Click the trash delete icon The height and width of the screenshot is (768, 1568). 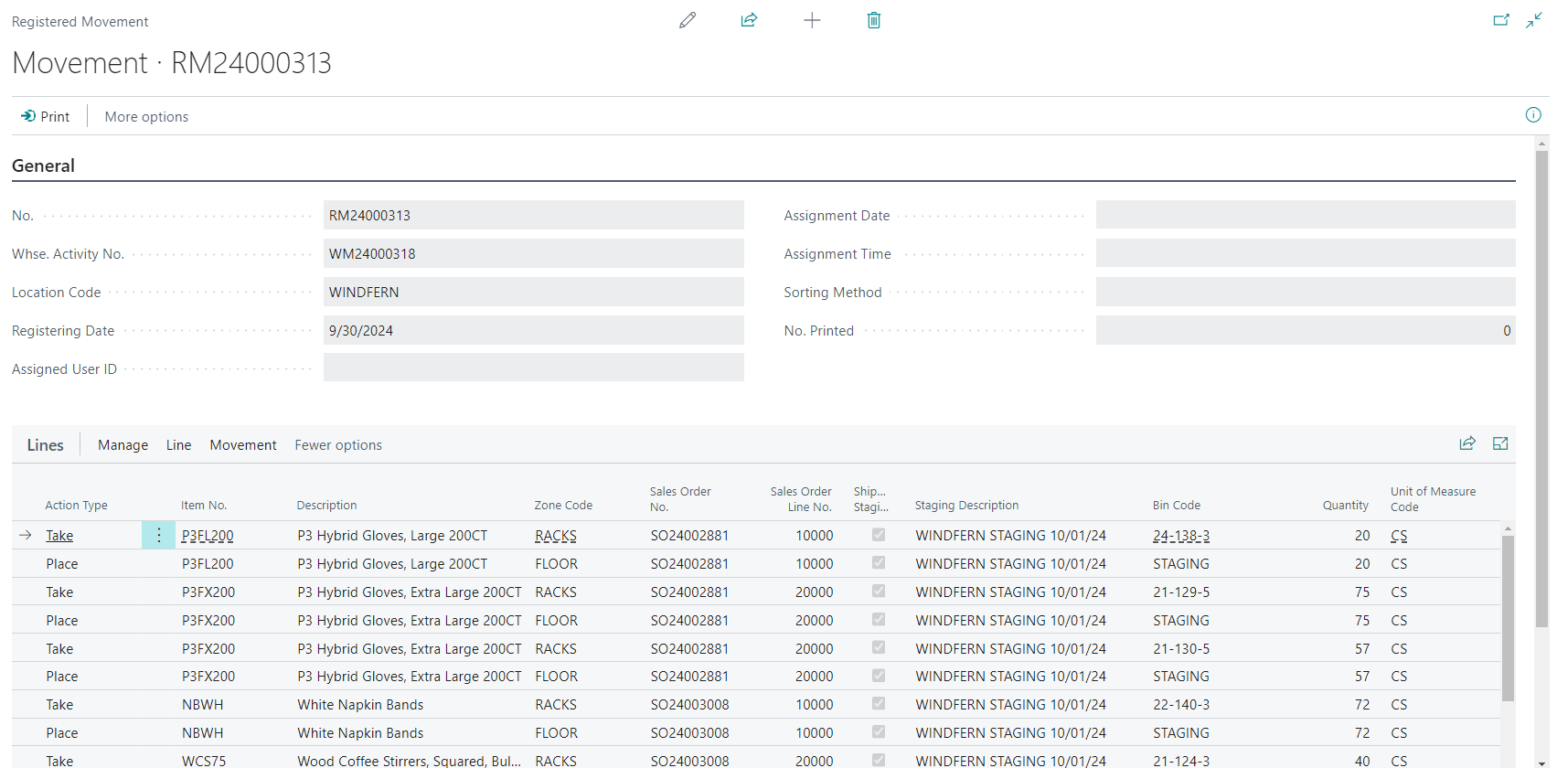[x=874, y=20]
